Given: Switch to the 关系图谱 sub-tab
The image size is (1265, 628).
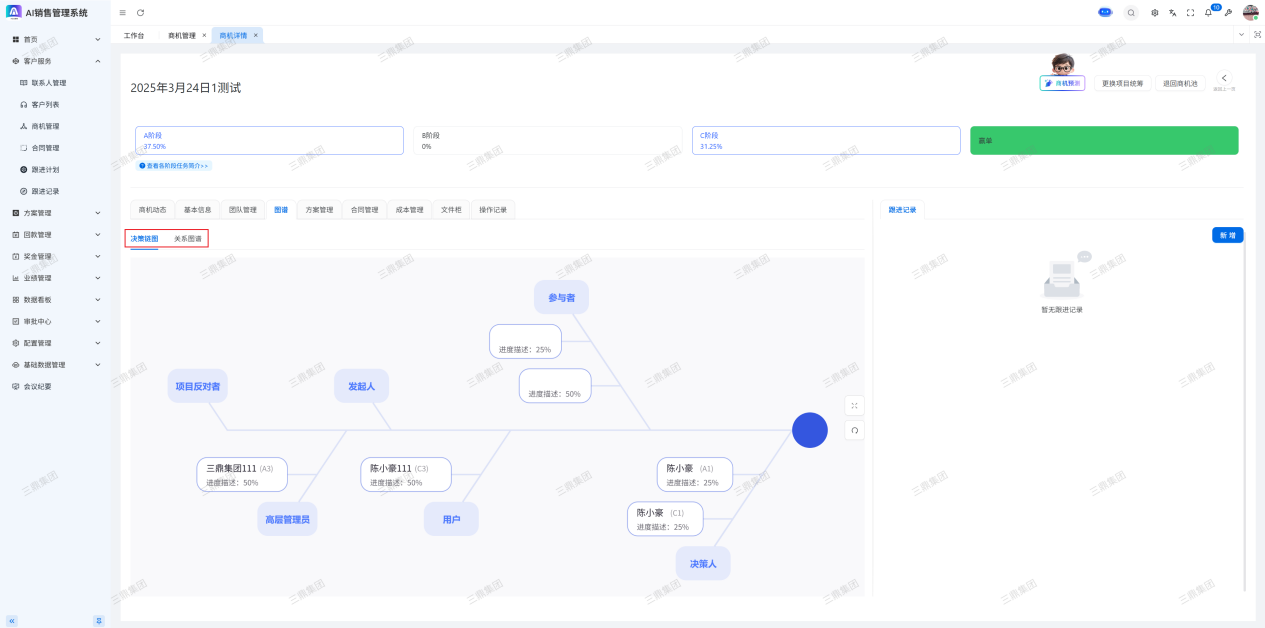Looking at the screenshot, I should (x=187, y=239).
